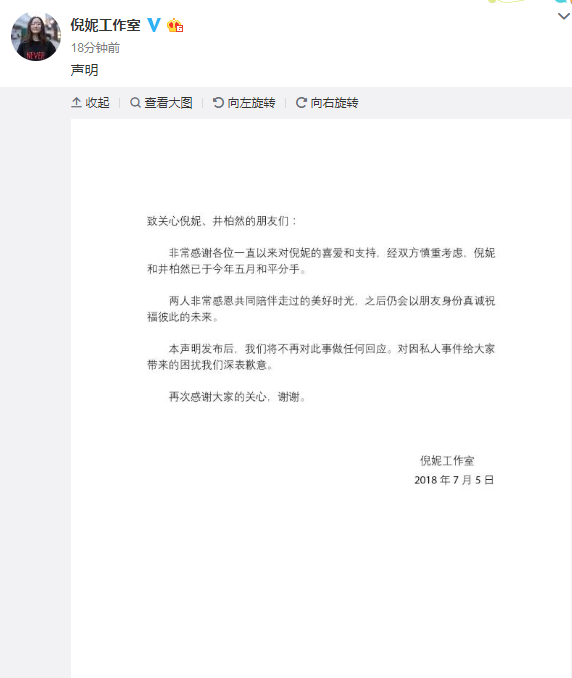Click the magnifier icon for large view
The image size is (572, 678).
coord(135,102)
